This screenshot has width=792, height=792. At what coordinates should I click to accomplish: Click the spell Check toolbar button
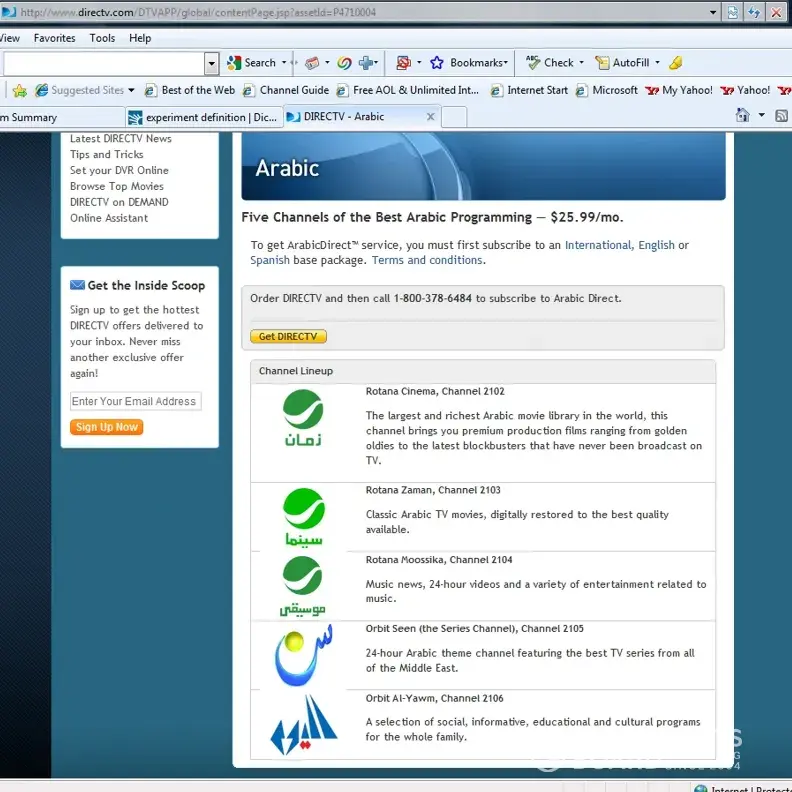point(550,63)
